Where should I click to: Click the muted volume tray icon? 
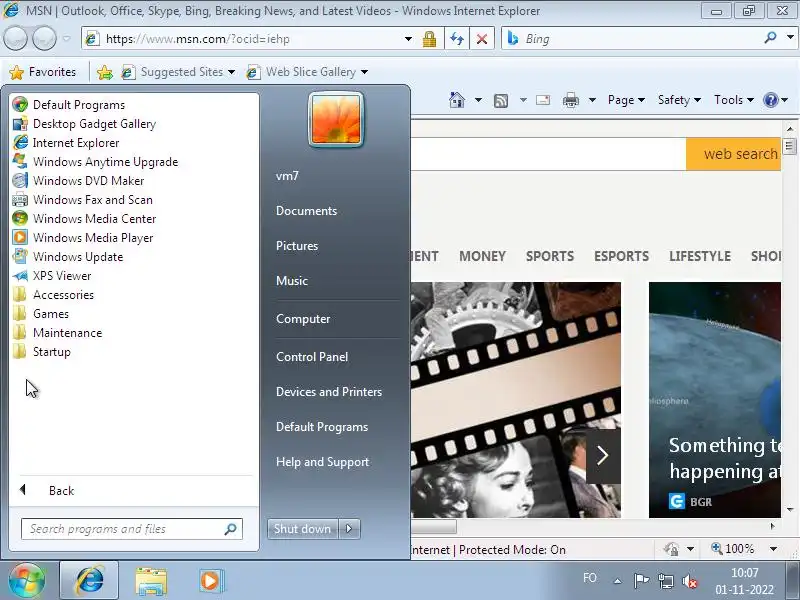[689, 581]
